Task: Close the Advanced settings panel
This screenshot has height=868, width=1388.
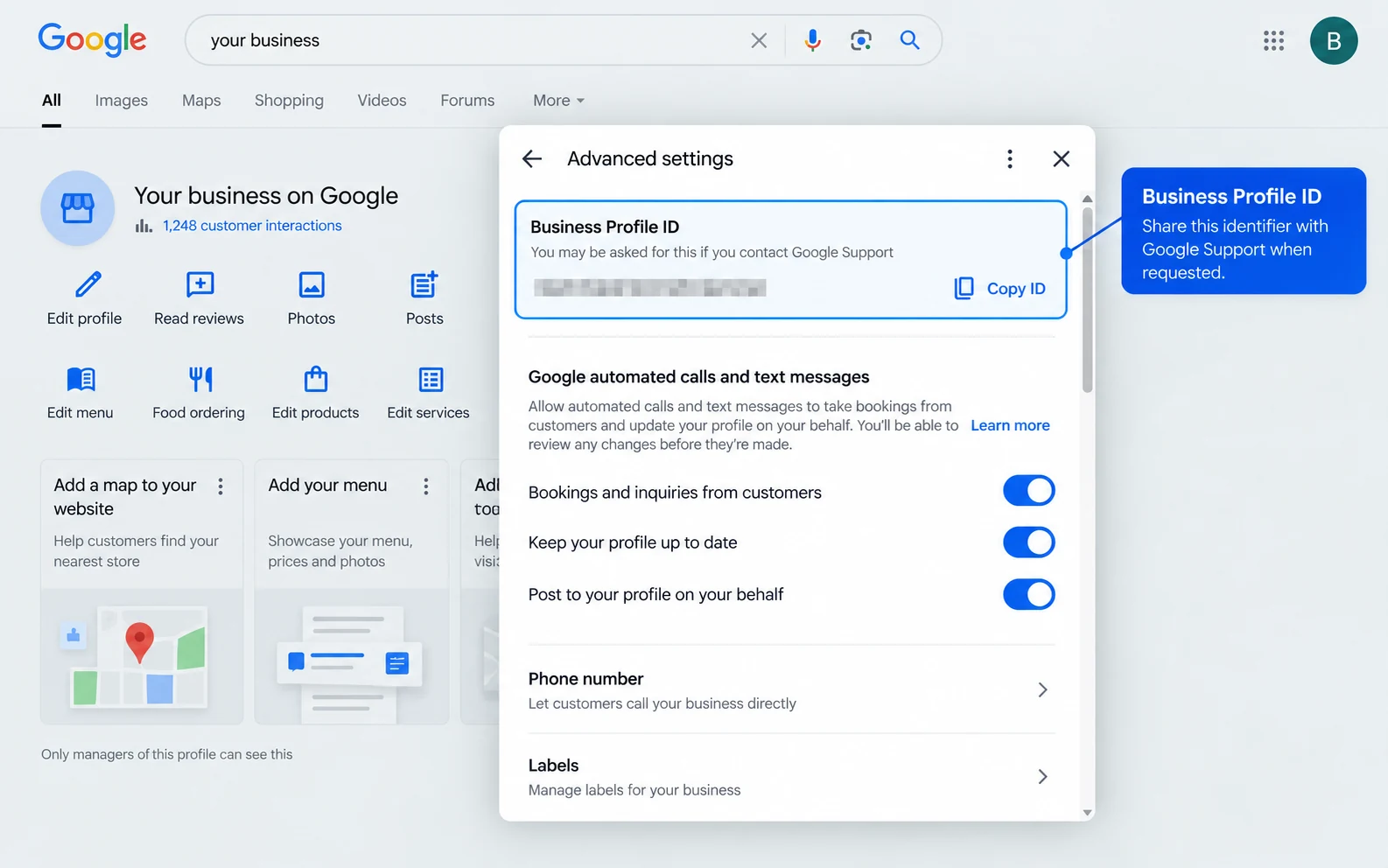Action: [1061, 158]
